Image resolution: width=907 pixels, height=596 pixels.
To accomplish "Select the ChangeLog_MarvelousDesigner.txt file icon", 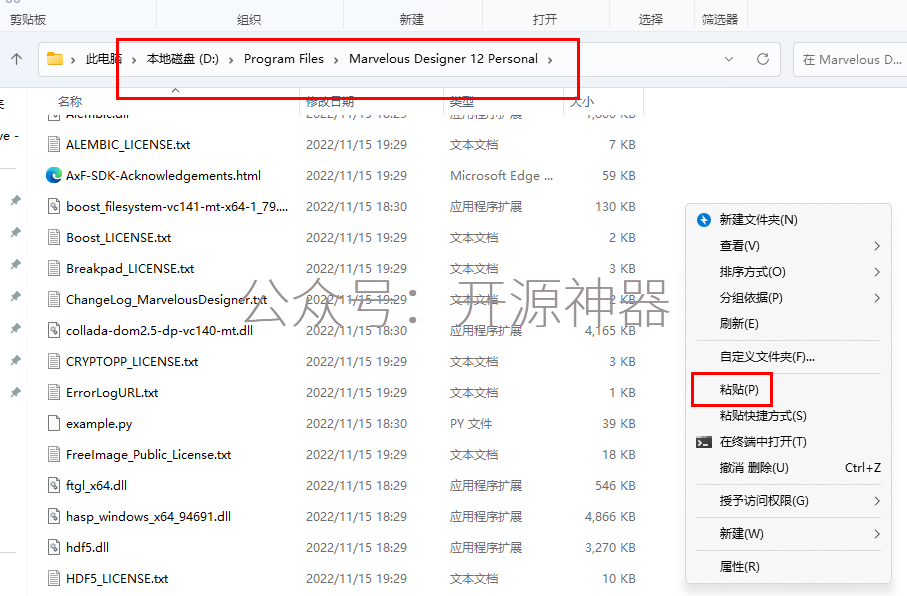I will coord(54,300).
